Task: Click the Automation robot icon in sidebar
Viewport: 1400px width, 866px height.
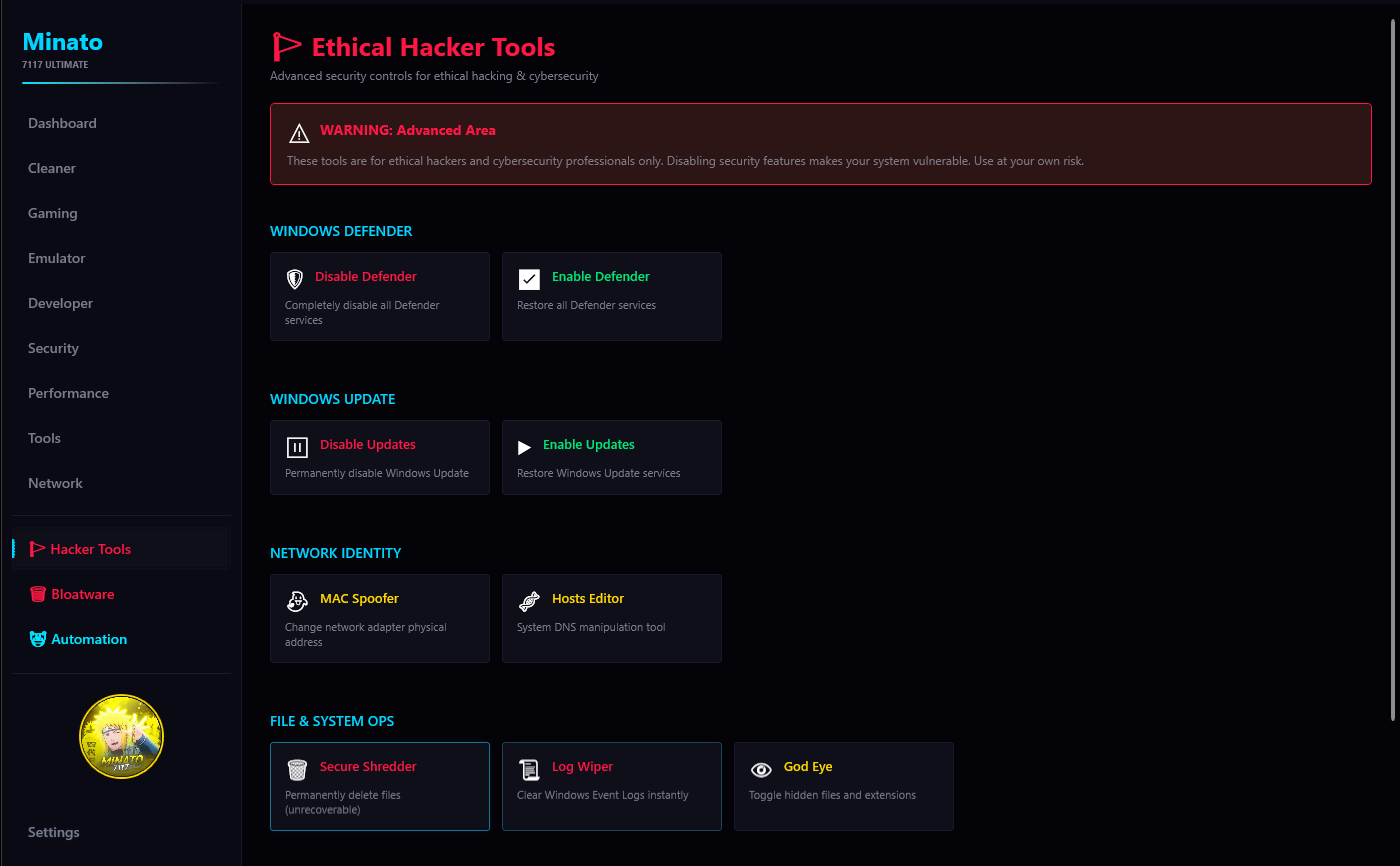Action: pyautogui.click(x=38, y=639)
